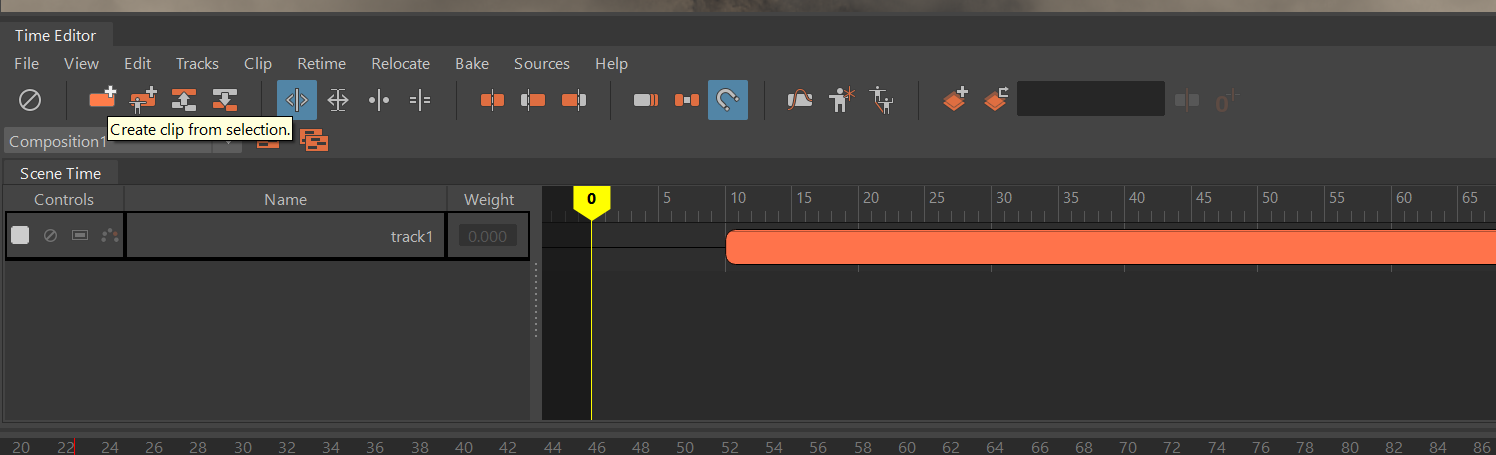This screenshot has width=1496, height=455.
Task: Toggle the snapping magnet icon
Action: click(728, 100)
